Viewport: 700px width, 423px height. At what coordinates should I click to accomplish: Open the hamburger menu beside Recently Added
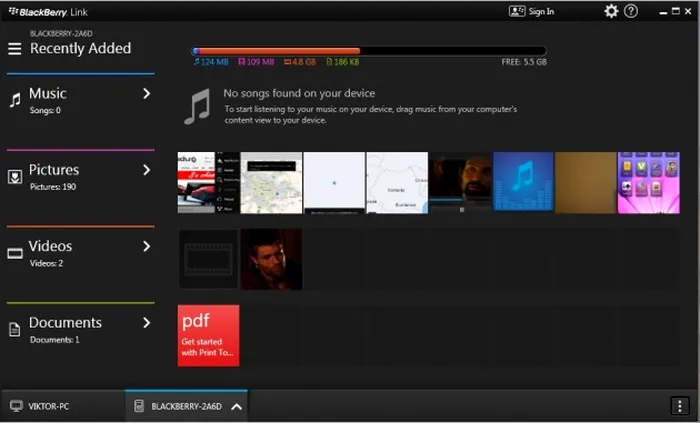(14, 48)
